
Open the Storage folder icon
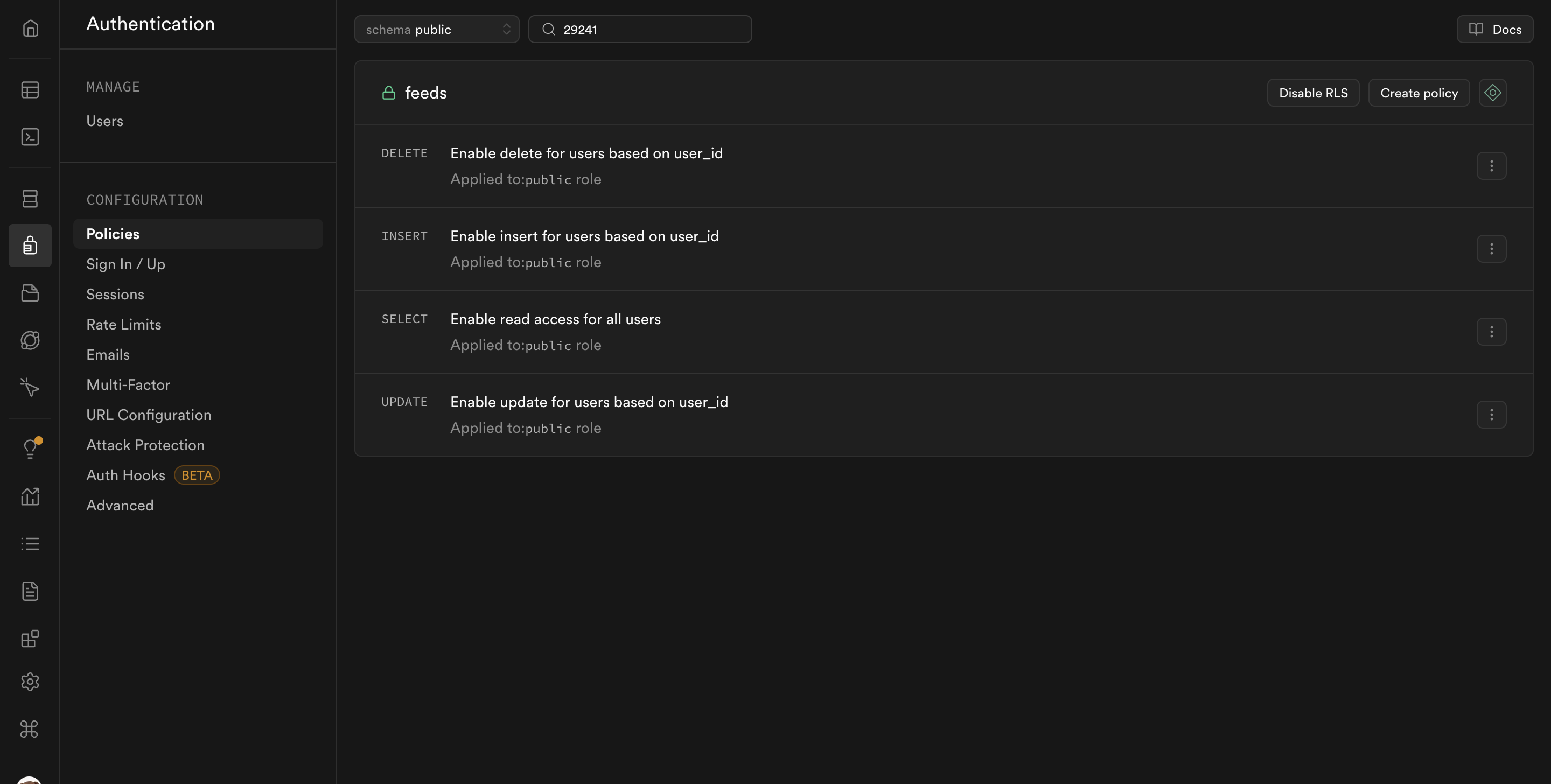tap(30, 293)
